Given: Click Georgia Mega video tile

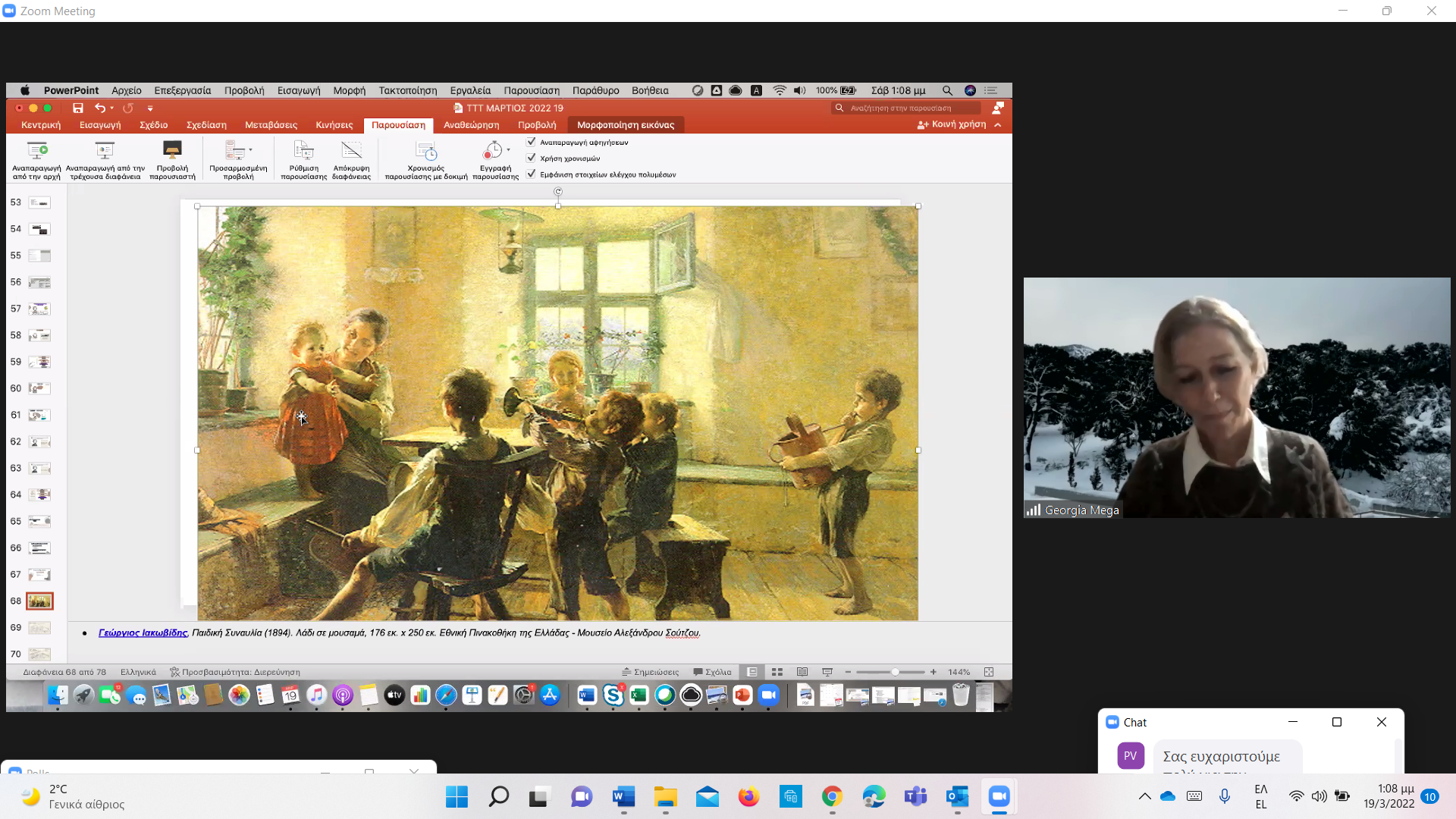Looking at the screenshot, I should pyautogui.click(x=1236, y=397).
